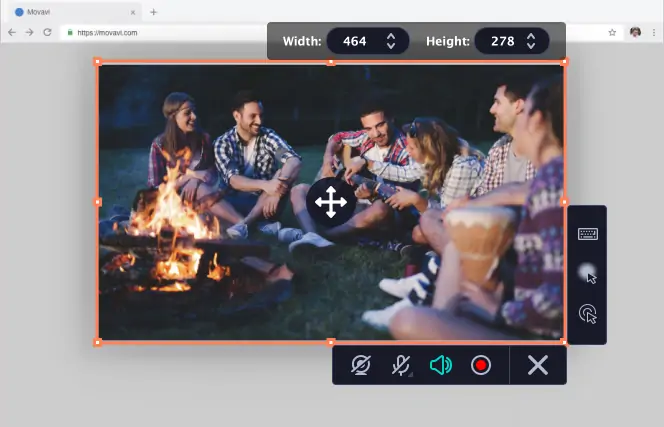Toggle the webcam capture icon
The width and height of the screenshot is (664, 427).
[361, 365]
